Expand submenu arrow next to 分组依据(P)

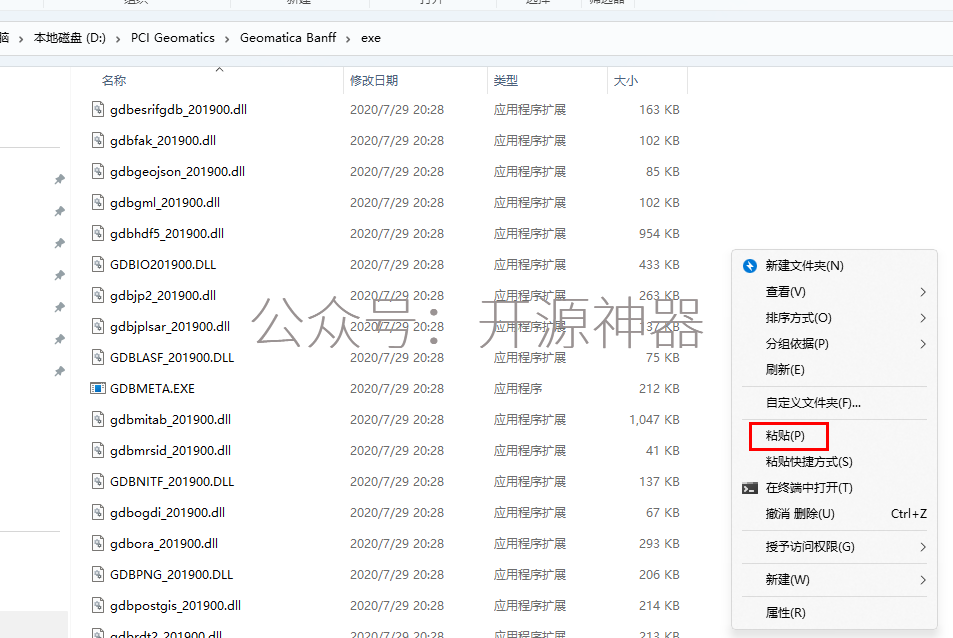(x=923, y=344)
